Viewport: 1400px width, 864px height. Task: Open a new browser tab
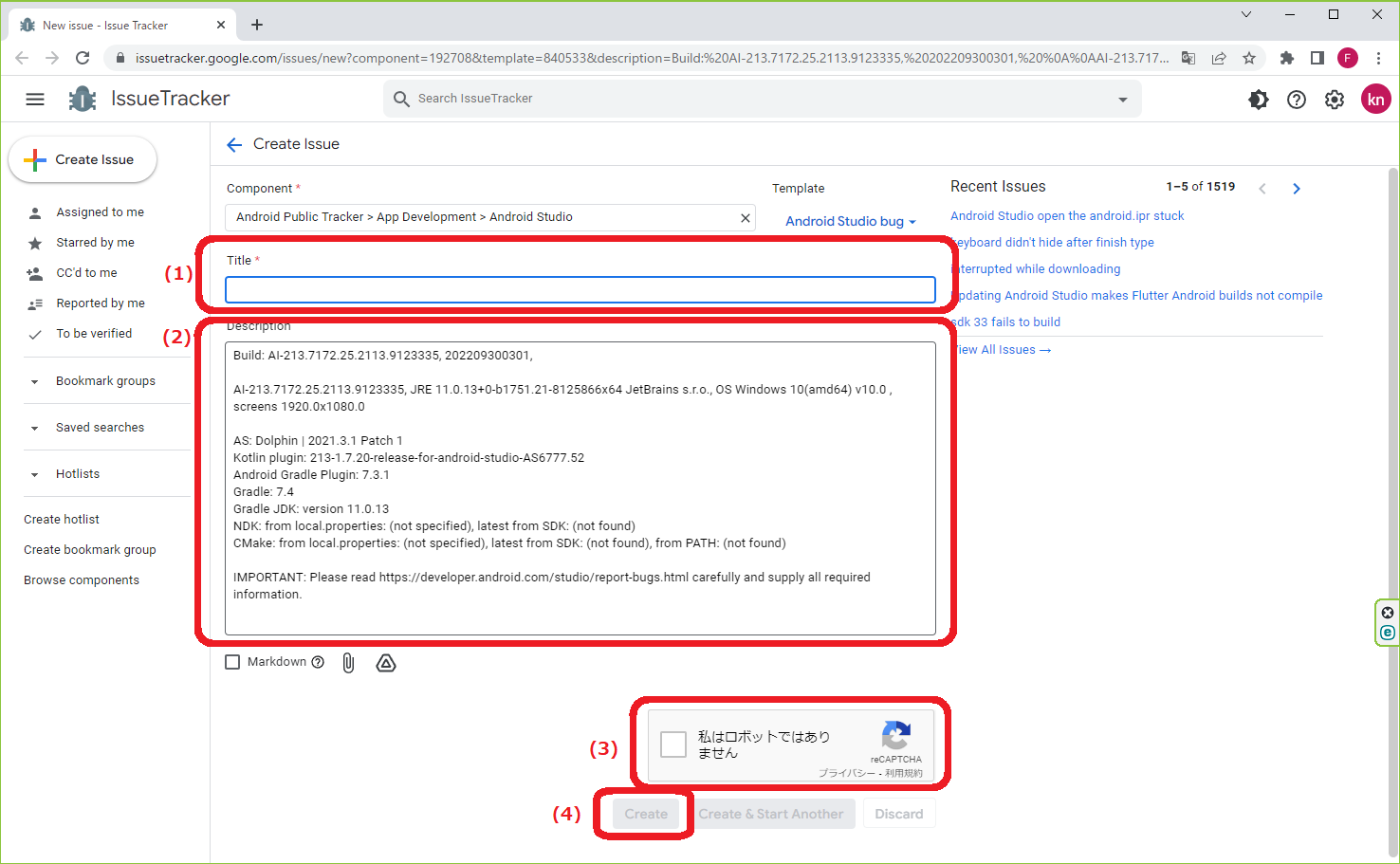[x=257, y=25]
